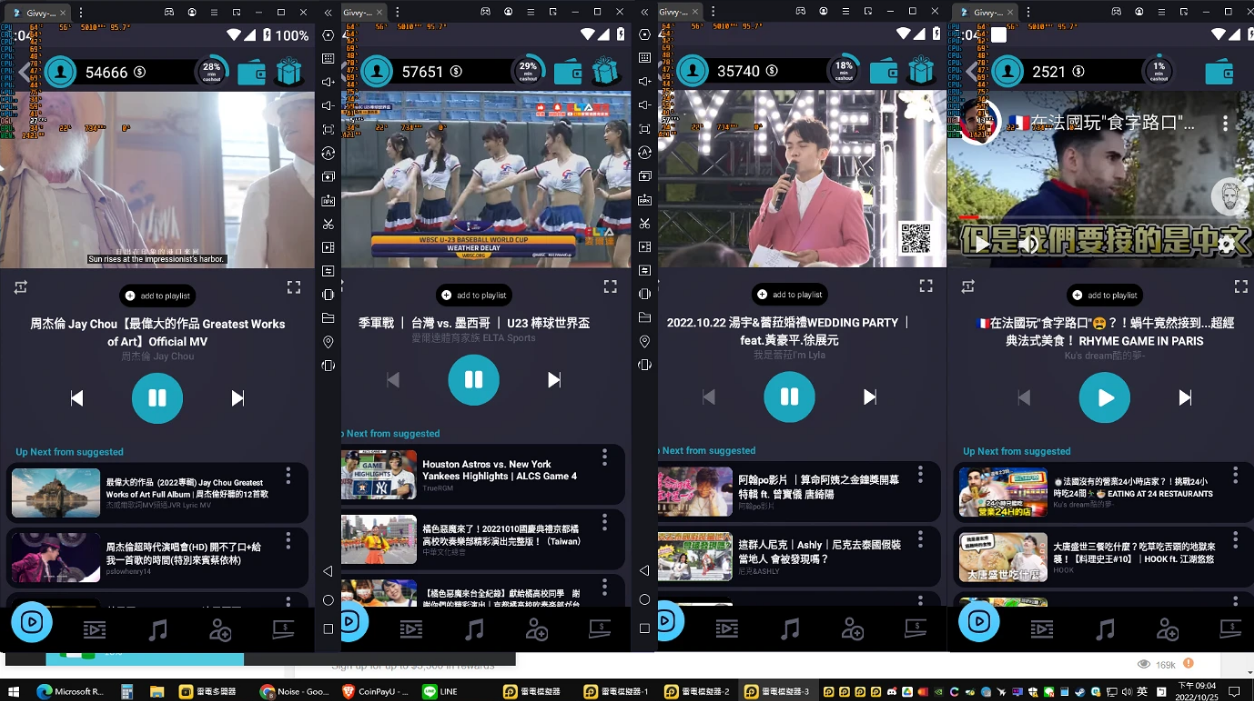The width and height of the screenshot is (1254, 701).
Task: Open the gift box beside 18% cashout
Action: (x=921, y=71)
